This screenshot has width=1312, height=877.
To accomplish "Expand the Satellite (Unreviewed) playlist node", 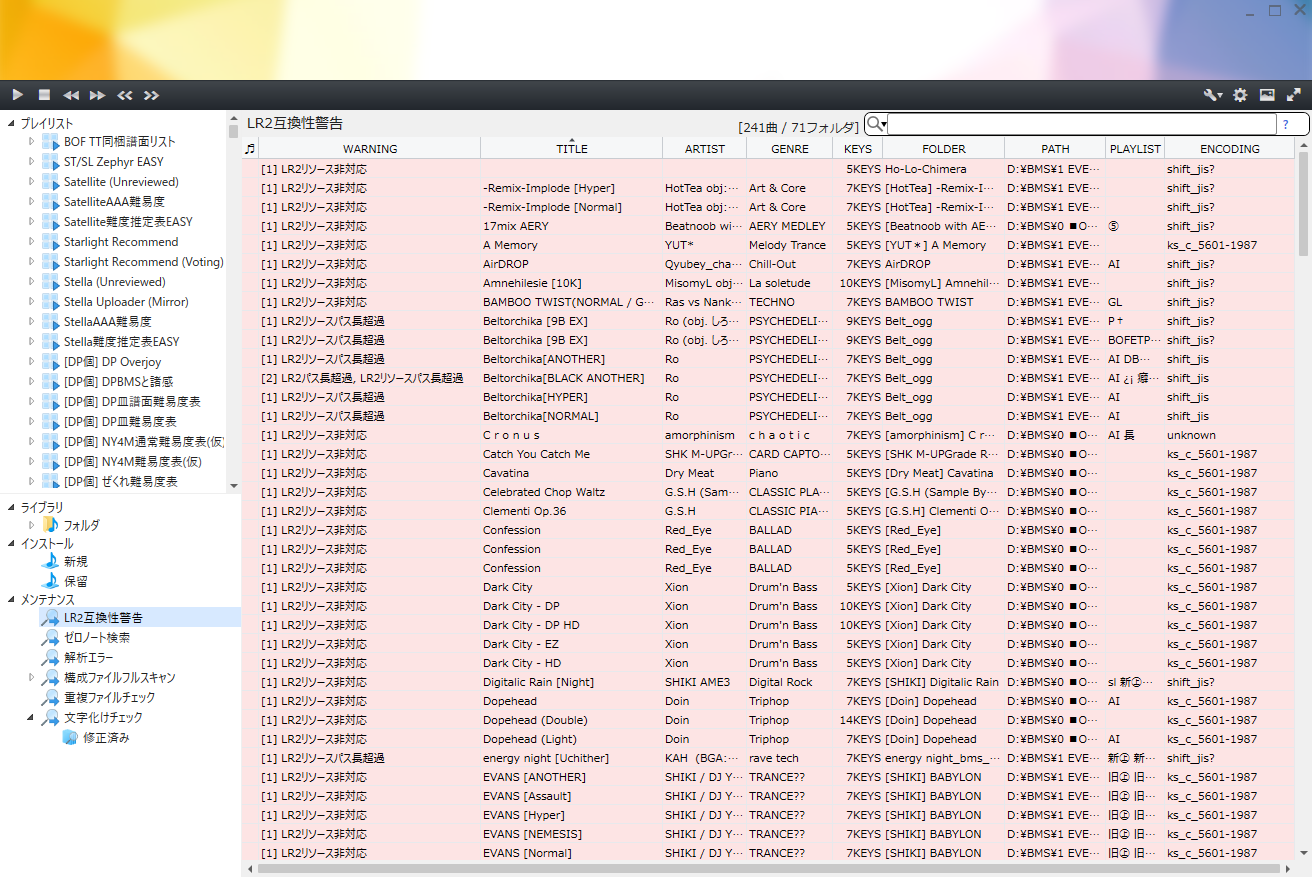I will (32, 181).
